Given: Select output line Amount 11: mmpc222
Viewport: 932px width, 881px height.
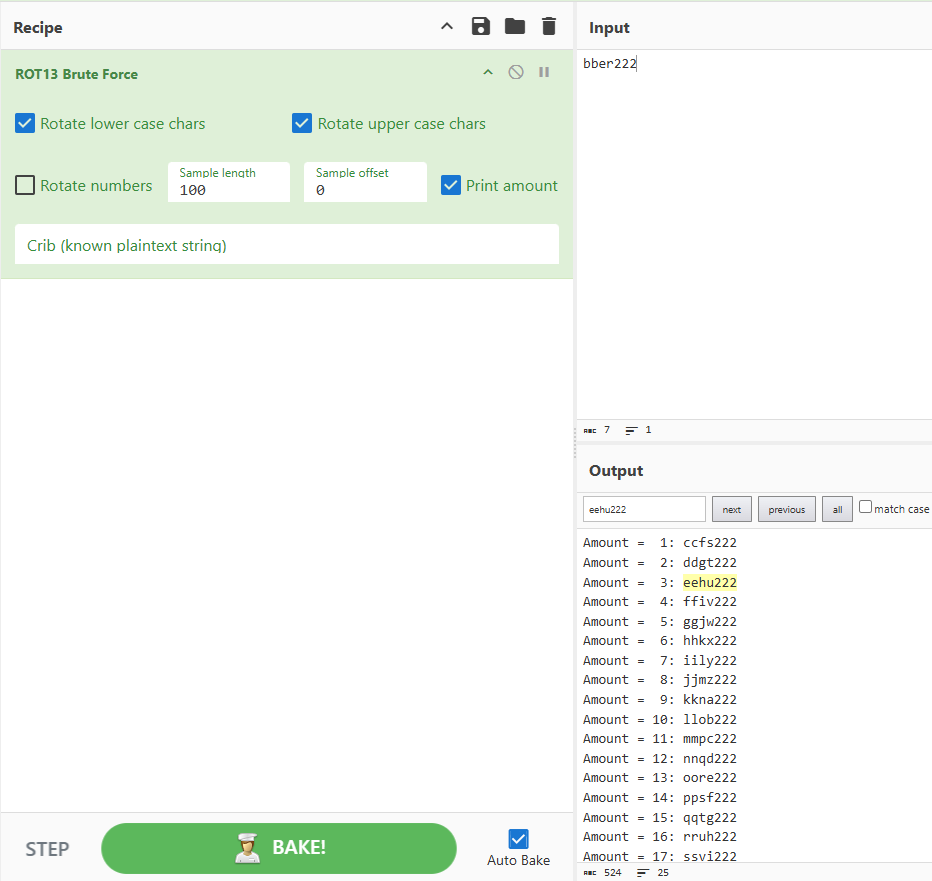Looking at the screenshot, I should click(x=659, y=738).
